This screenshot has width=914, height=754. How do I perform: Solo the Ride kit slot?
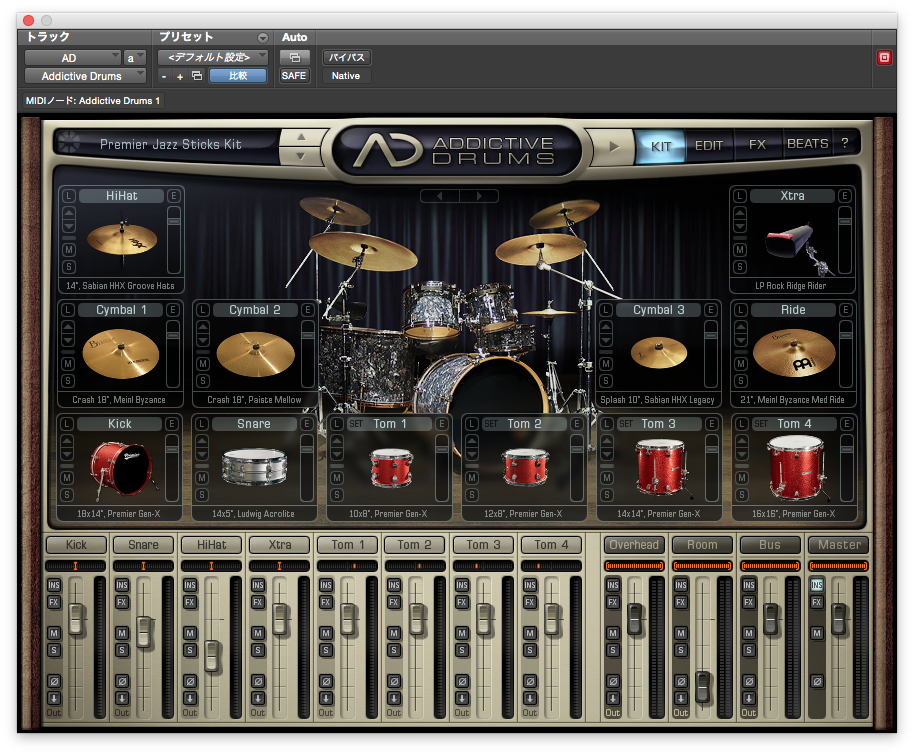coord(740,381)
